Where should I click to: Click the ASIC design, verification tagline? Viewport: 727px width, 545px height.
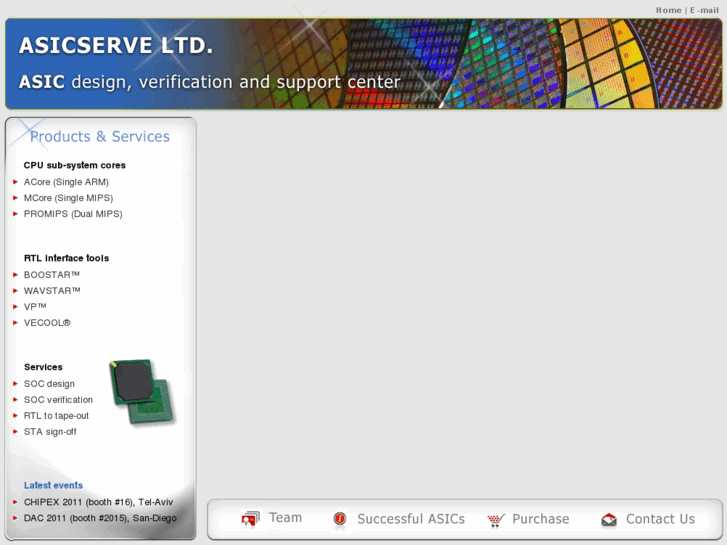coord(210,82)
